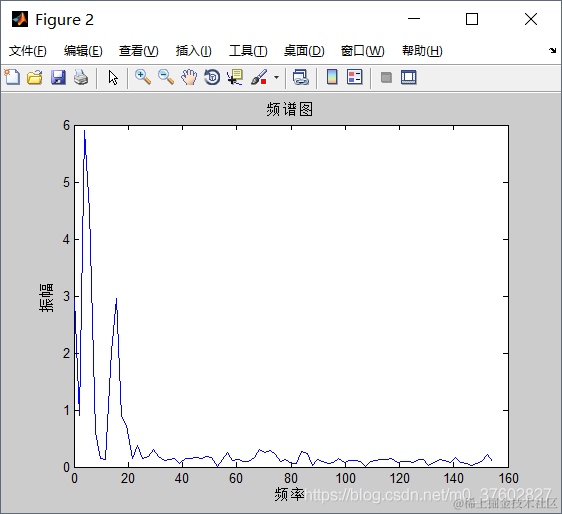This screenshot has height=514, width=562.
Task: Save the figure with the floppy disk icon
Action: pos(58,77)
